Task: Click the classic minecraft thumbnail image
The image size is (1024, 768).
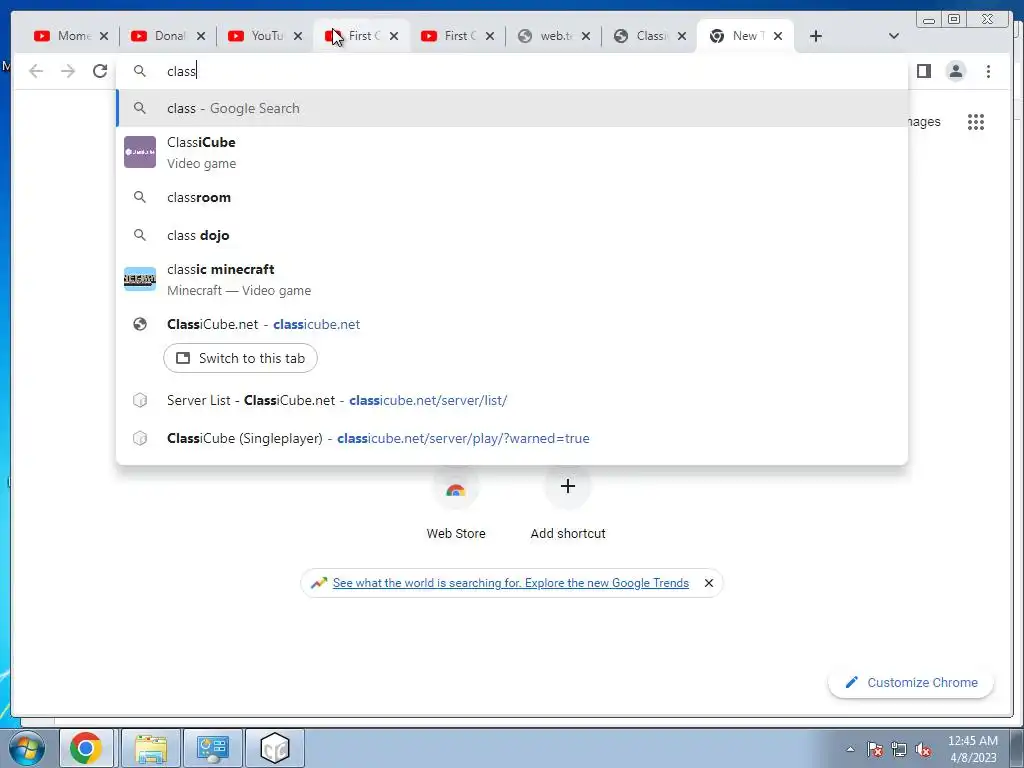Action: 140,279
